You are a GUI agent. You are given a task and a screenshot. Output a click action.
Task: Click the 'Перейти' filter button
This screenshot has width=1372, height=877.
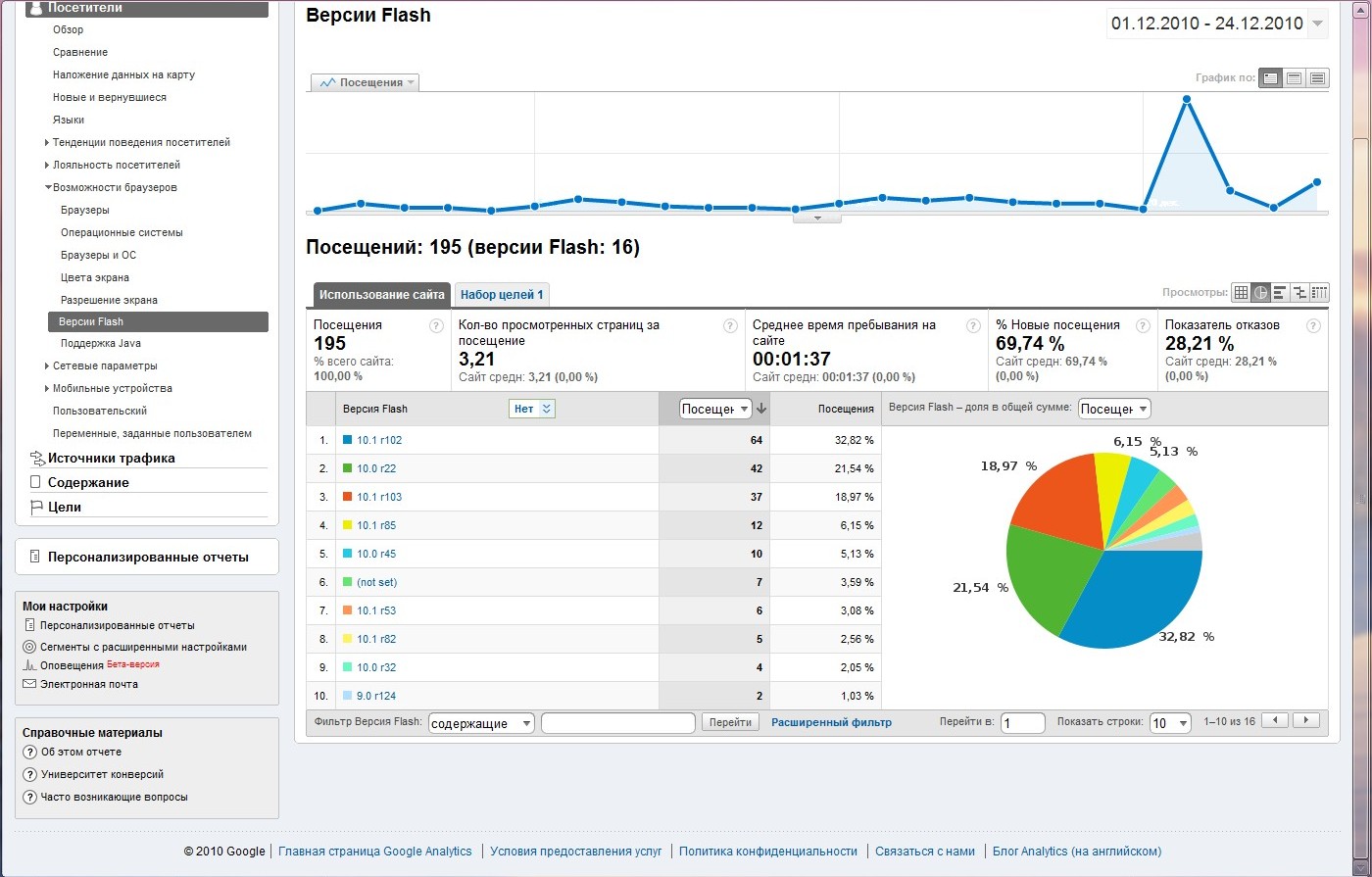(x=730, y=722)
